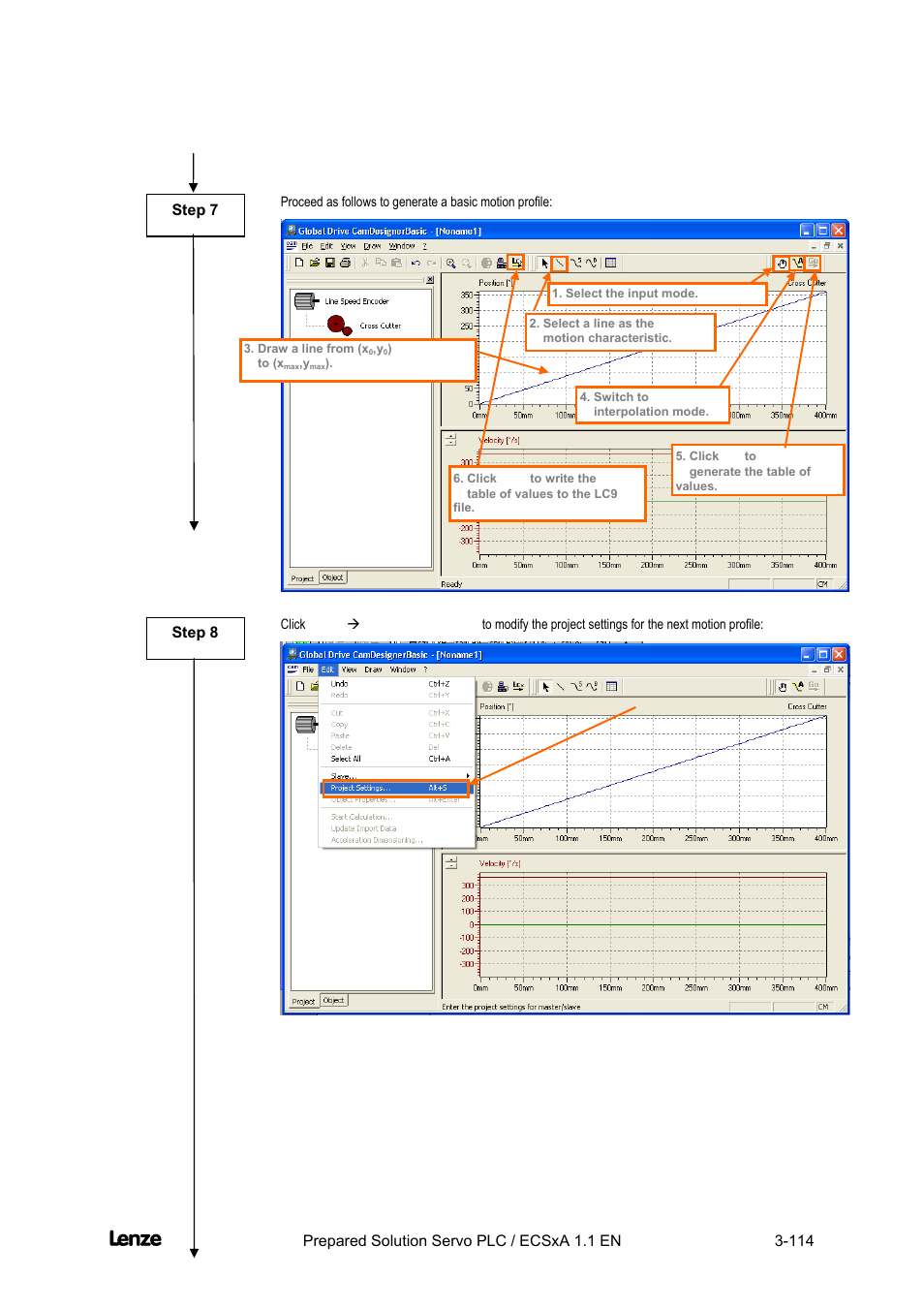Select the line drawing tool in Step 7 window

pos(560,263)
